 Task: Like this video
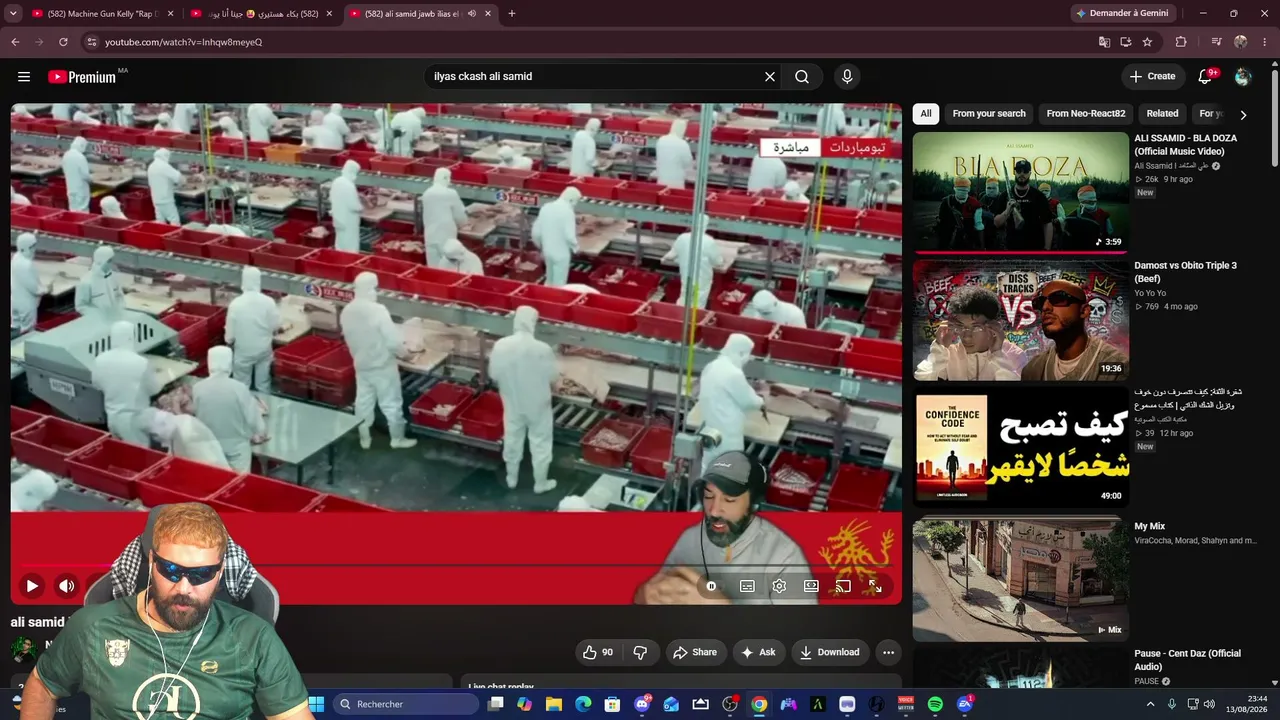click(x=599, y=652)
